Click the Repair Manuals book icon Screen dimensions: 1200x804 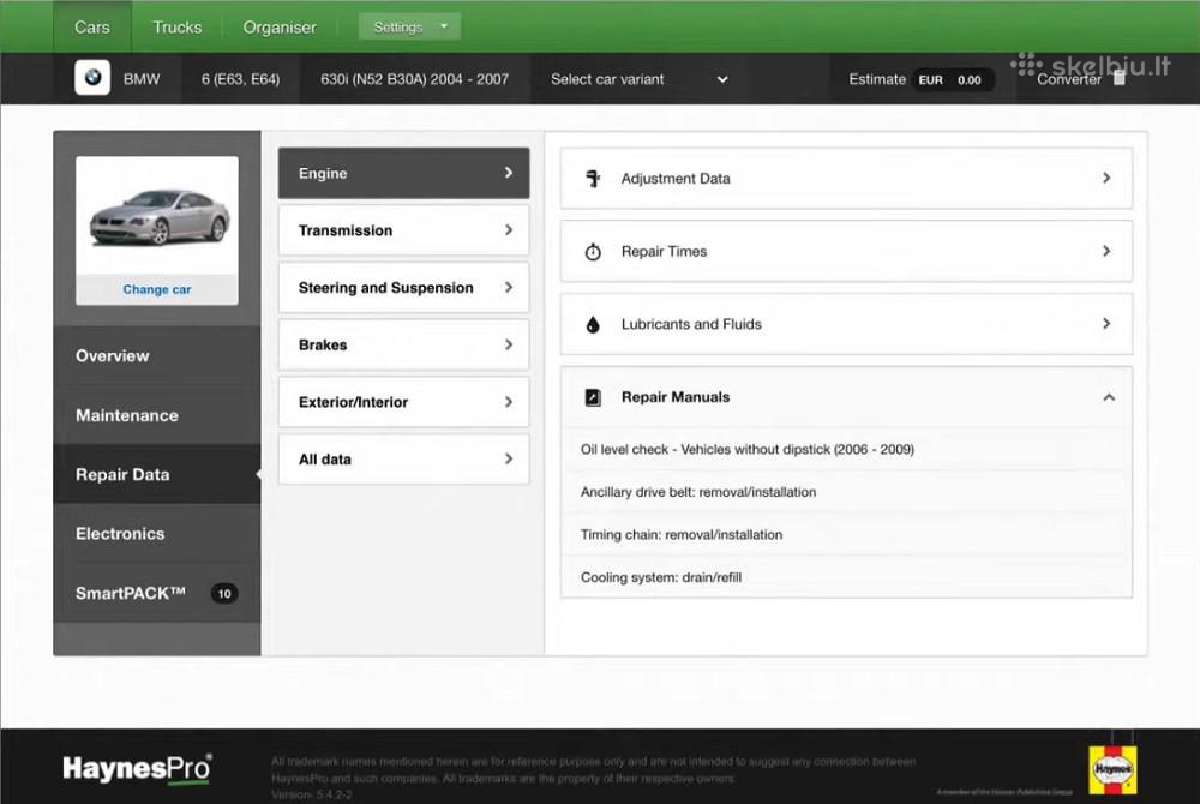[593, 397]
